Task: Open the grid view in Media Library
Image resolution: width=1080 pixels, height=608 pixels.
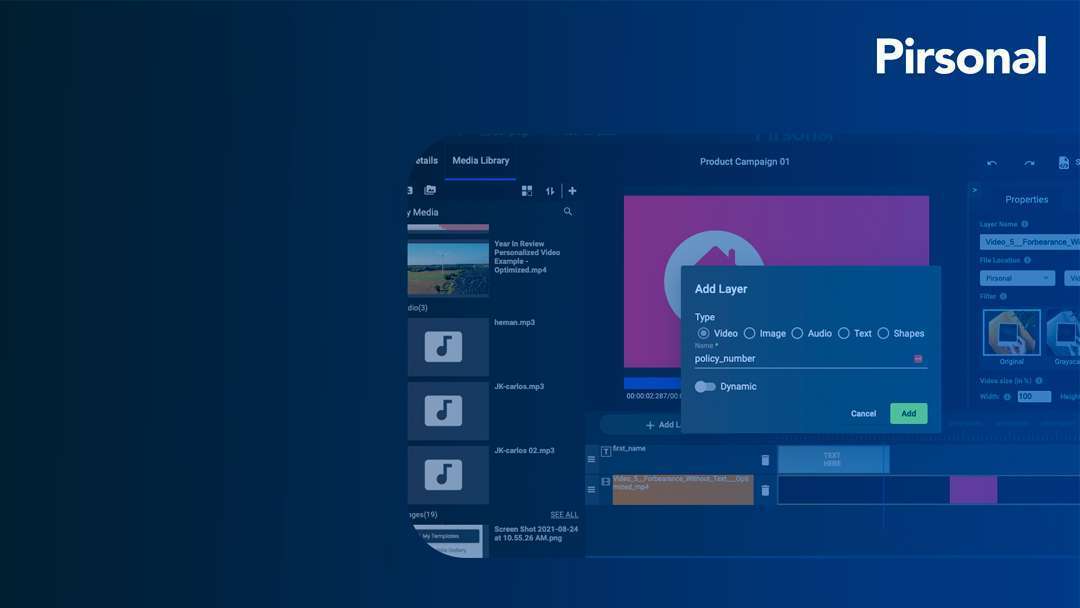Action: pos(527,190)
